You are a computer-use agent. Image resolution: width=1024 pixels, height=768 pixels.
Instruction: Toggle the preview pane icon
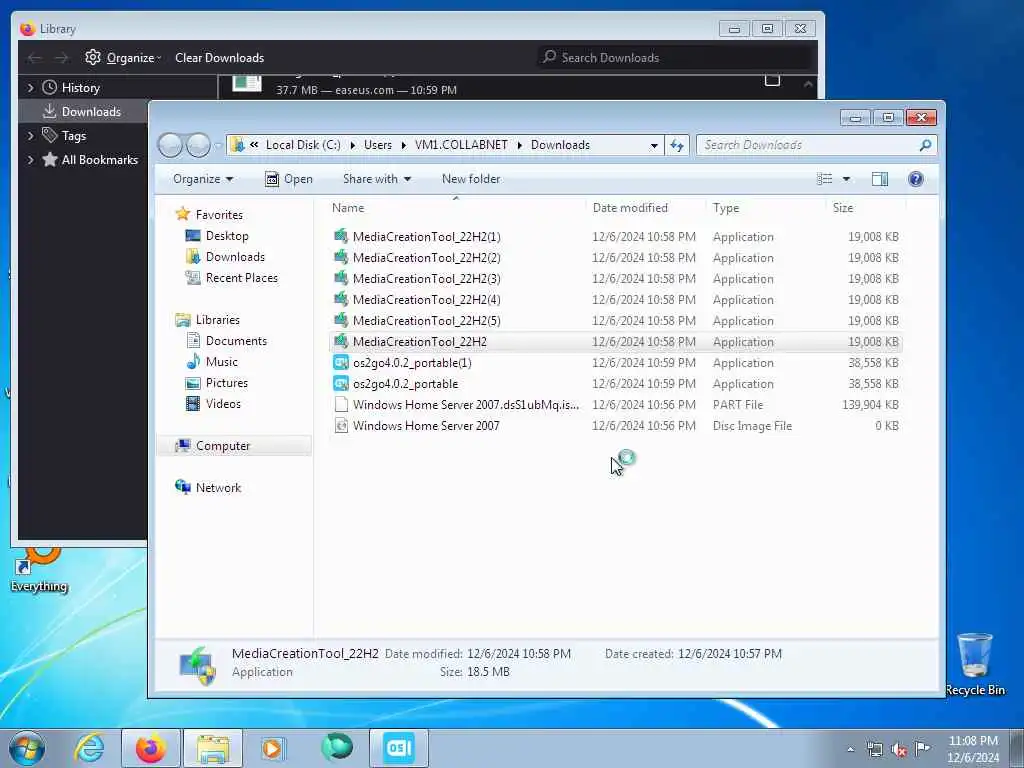tap(880, 179)
